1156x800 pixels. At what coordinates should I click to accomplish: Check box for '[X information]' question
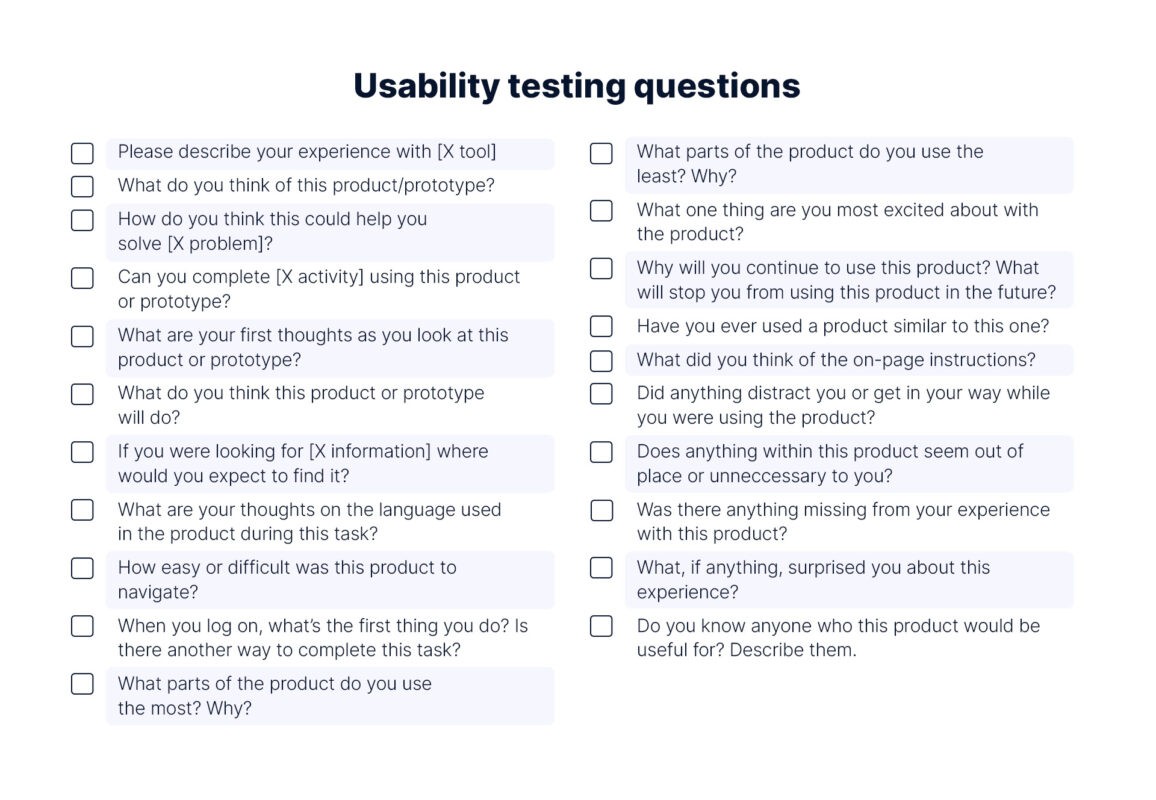pos(82,452)
